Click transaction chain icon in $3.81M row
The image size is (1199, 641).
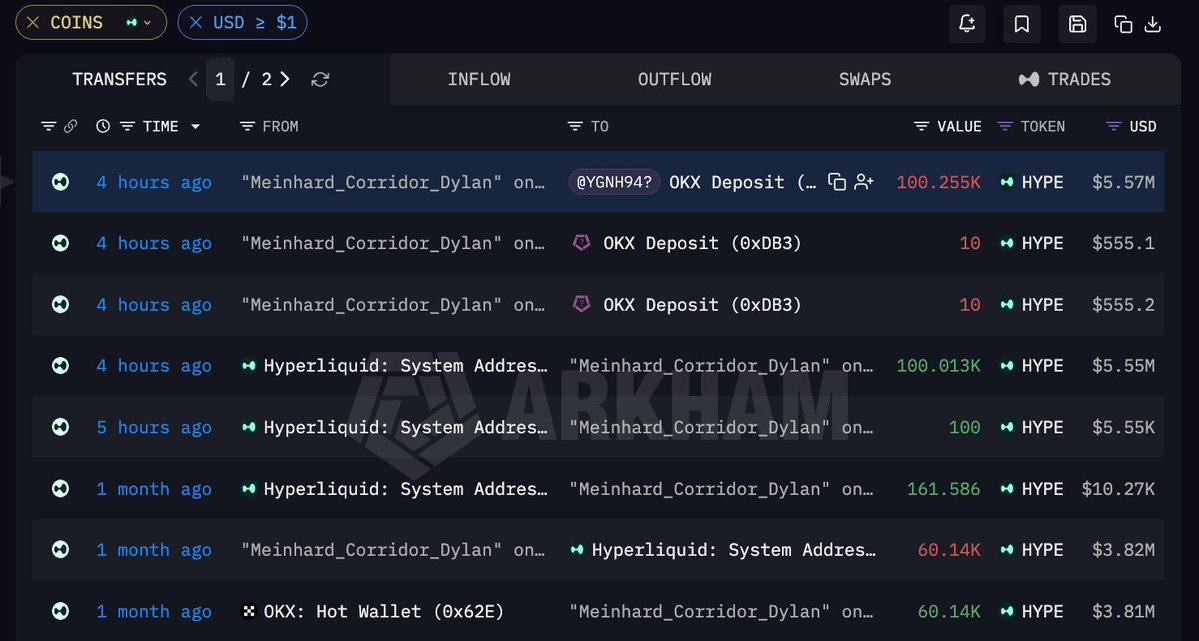click(60, 611)
